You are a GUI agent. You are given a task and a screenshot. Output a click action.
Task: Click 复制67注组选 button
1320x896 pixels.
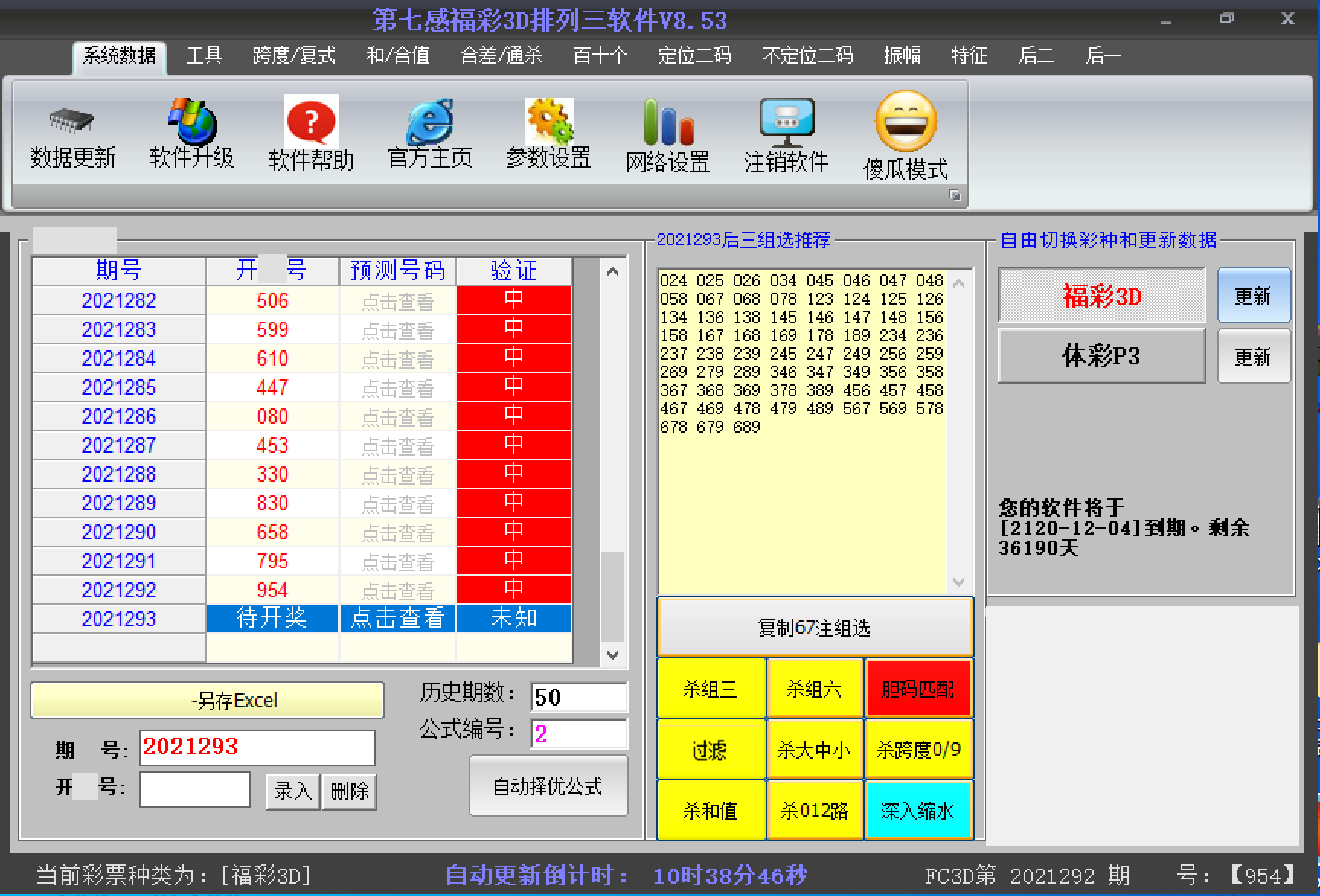(815, 628)
